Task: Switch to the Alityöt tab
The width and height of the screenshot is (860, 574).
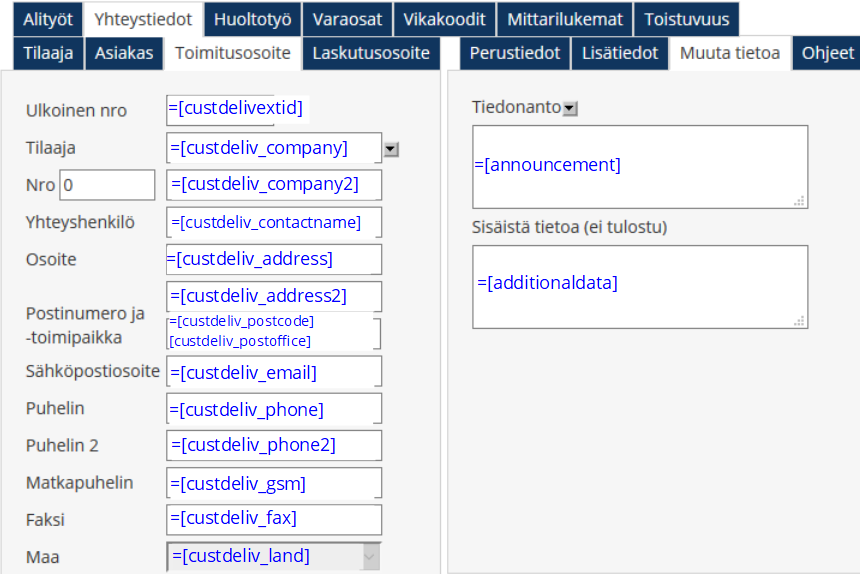Action: [48, 19]
